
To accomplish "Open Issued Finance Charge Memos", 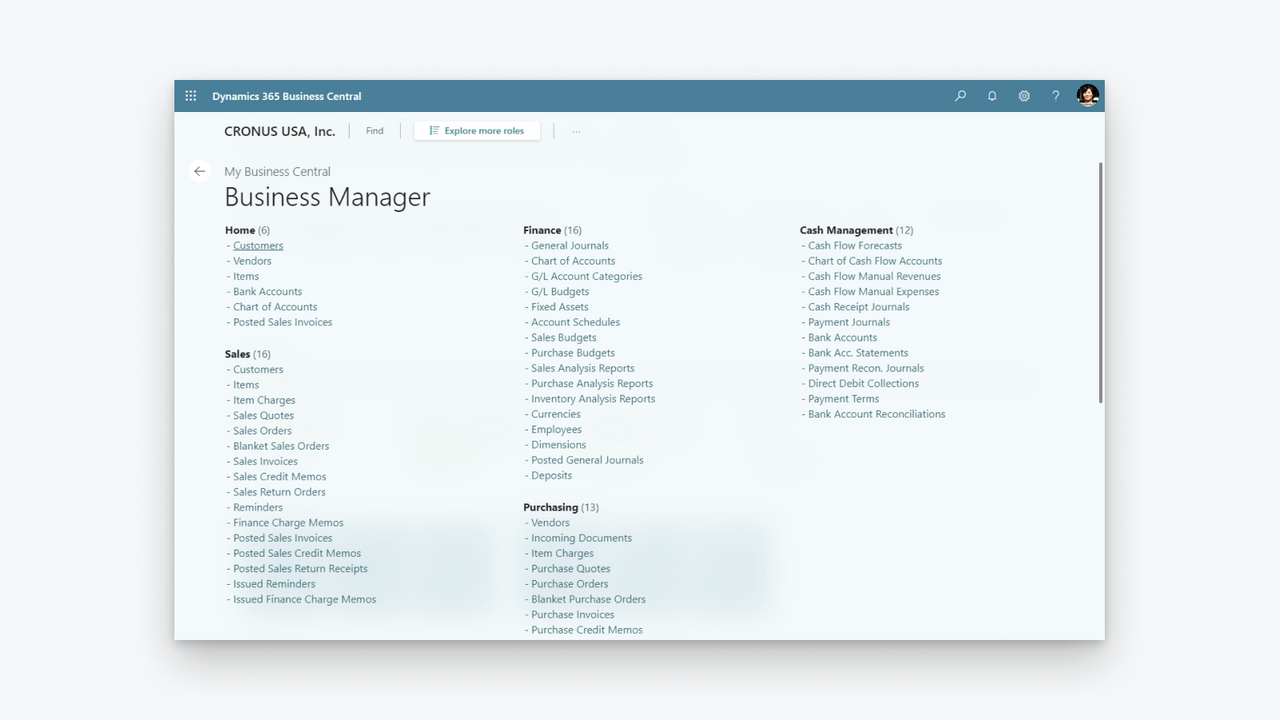I will [x=305, y=600].
